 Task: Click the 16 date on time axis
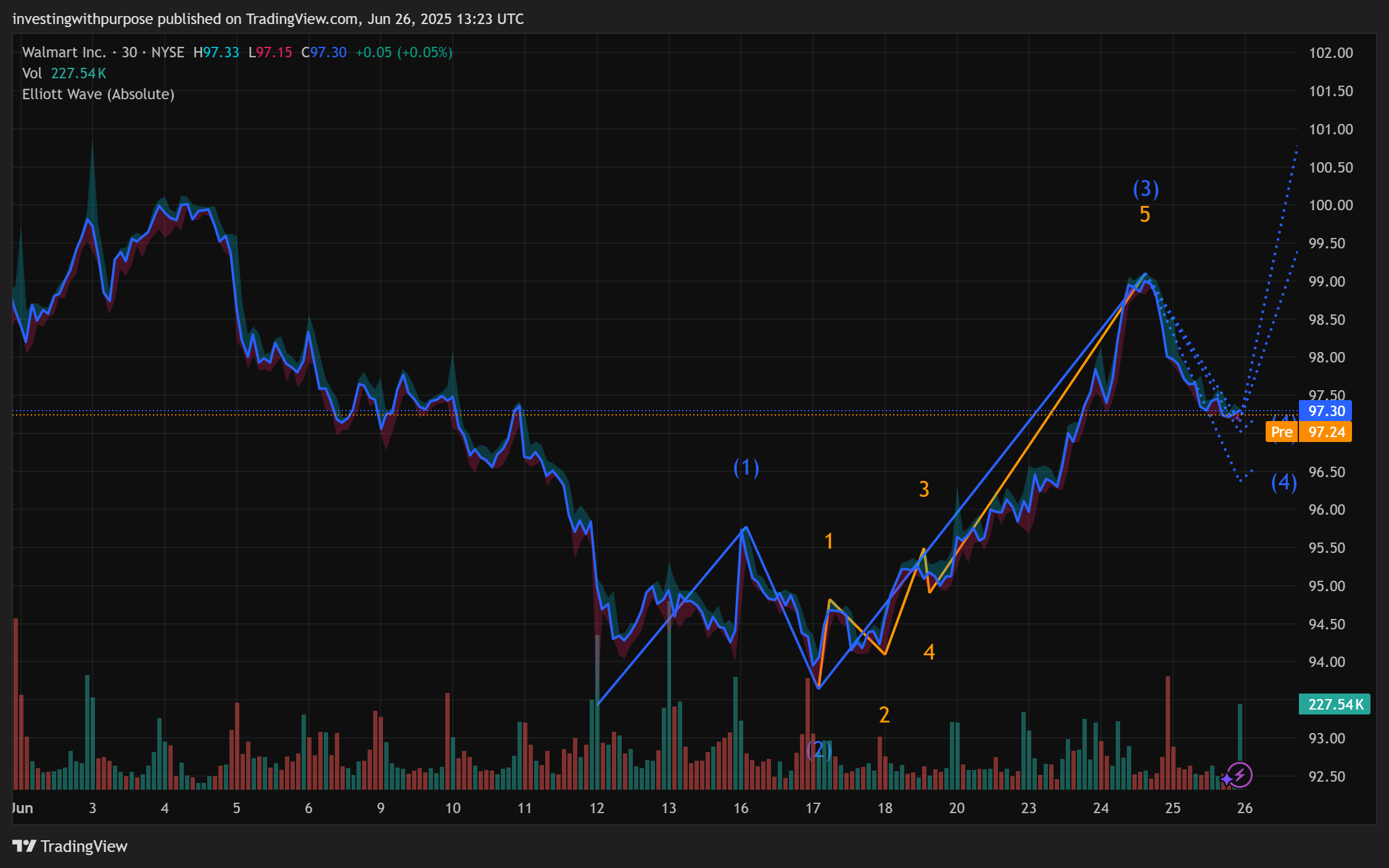click(741, 808)
